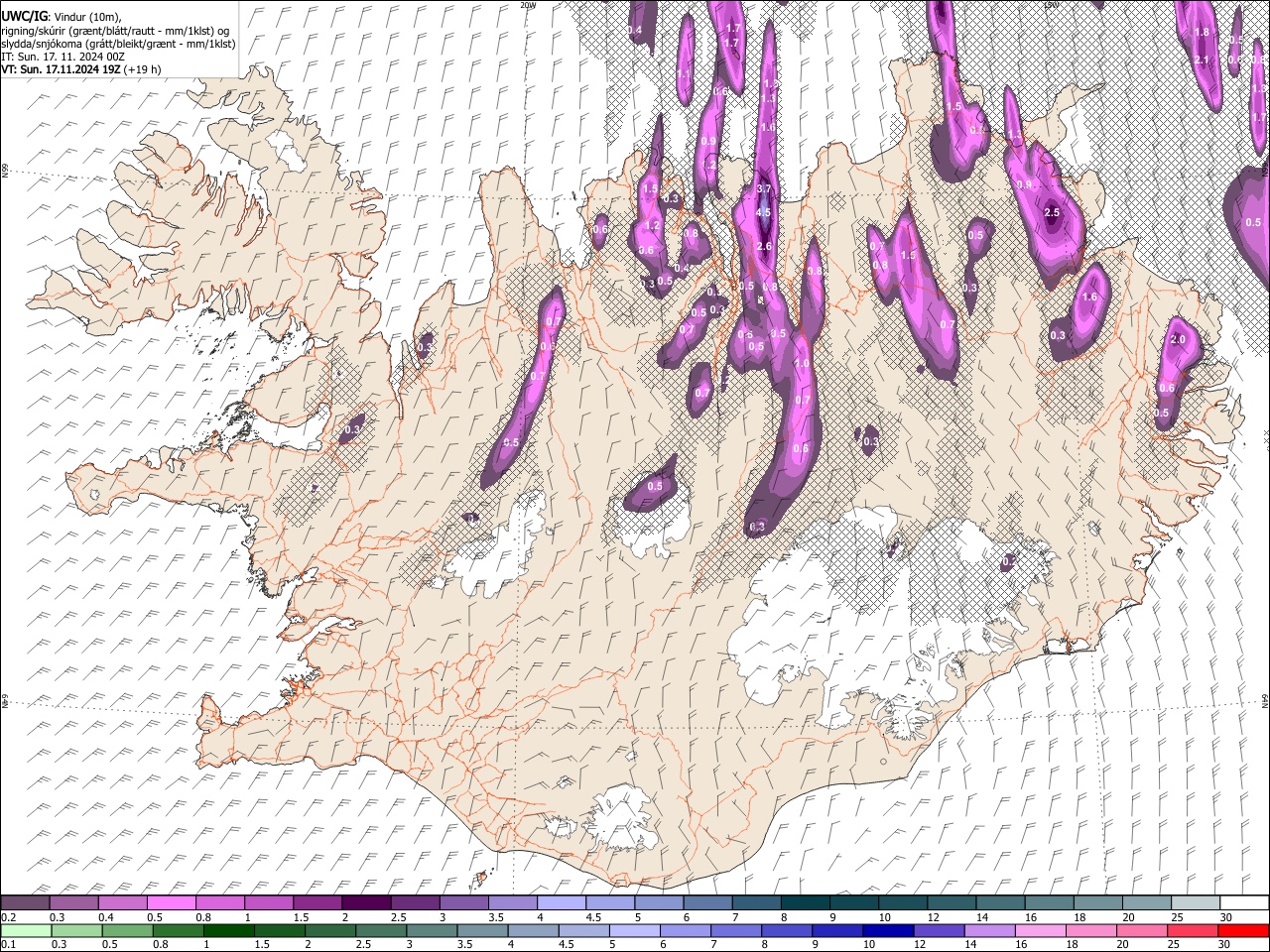Image resolution: width=1270 pixels, height=952 pixels.
Task: Click the '30' label under the snow scale
Action: tap(1225, 917)
